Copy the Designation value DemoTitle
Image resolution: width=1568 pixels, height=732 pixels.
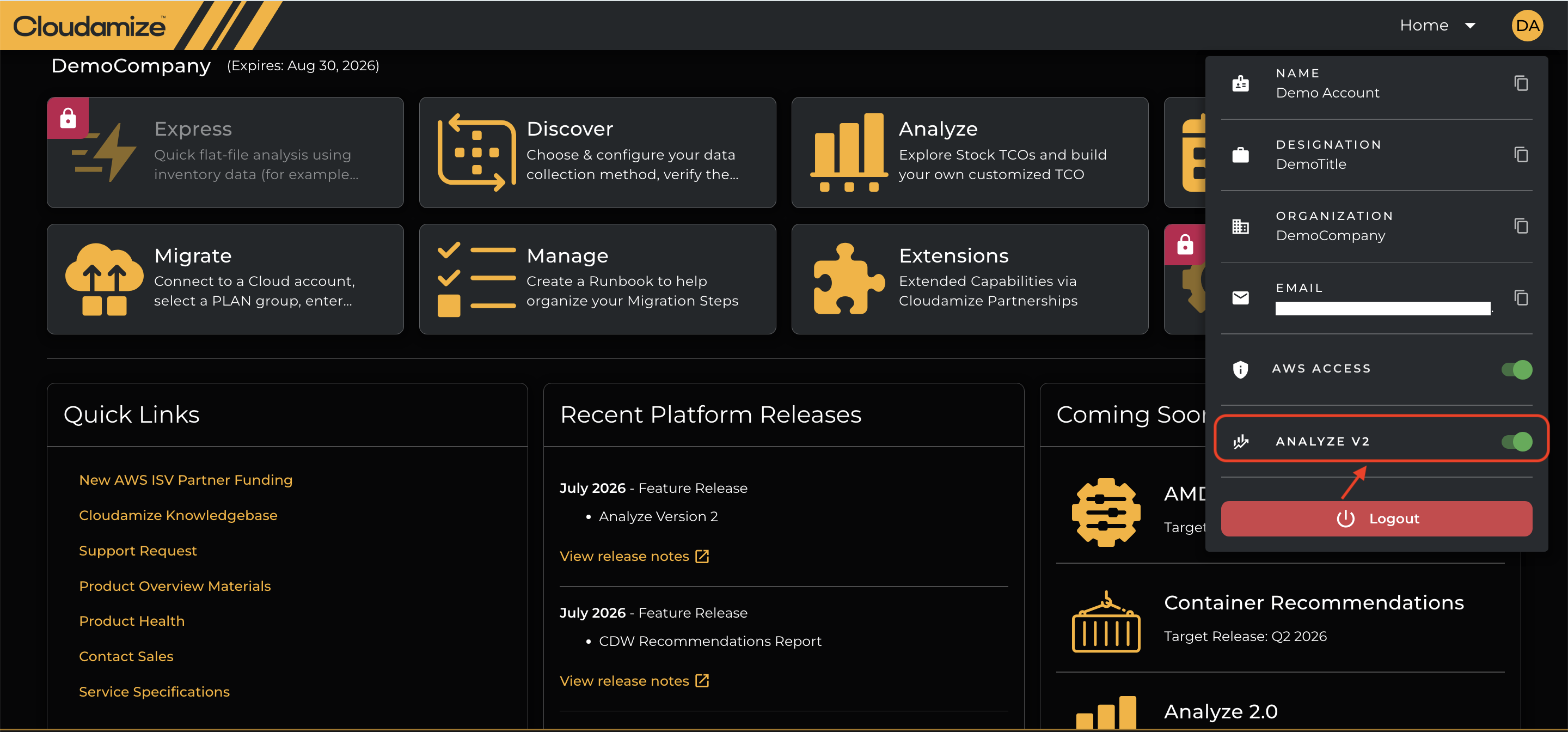point(1521,154)
